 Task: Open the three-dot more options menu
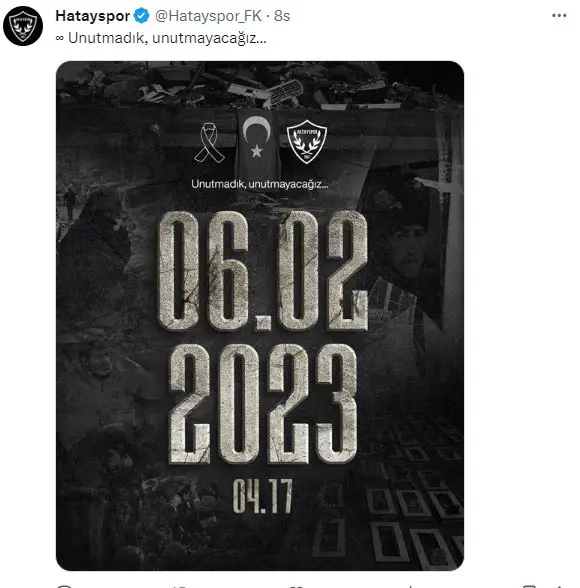[559, 16]
